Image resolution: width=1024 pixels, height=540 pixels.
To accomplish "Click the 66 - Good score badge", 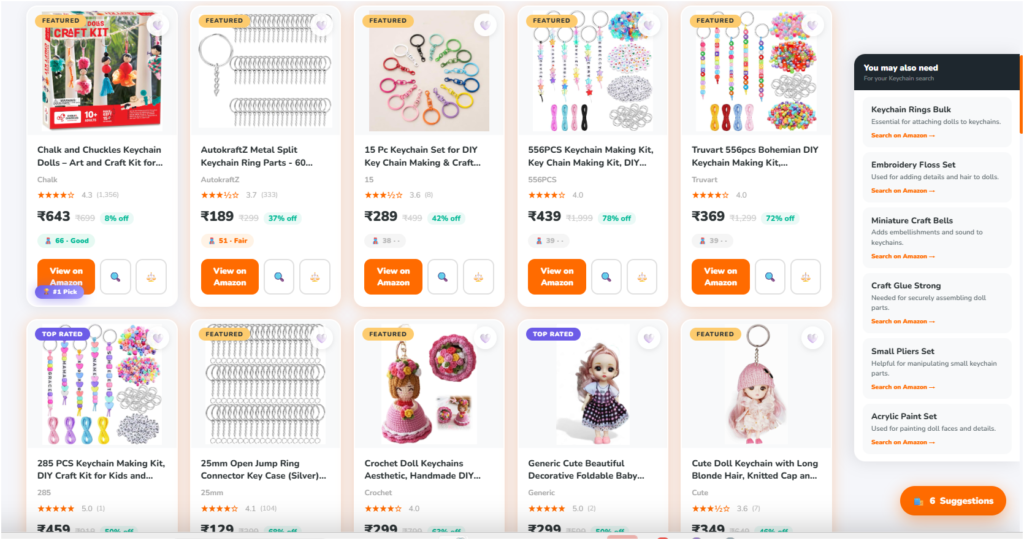I will [67, 240].
